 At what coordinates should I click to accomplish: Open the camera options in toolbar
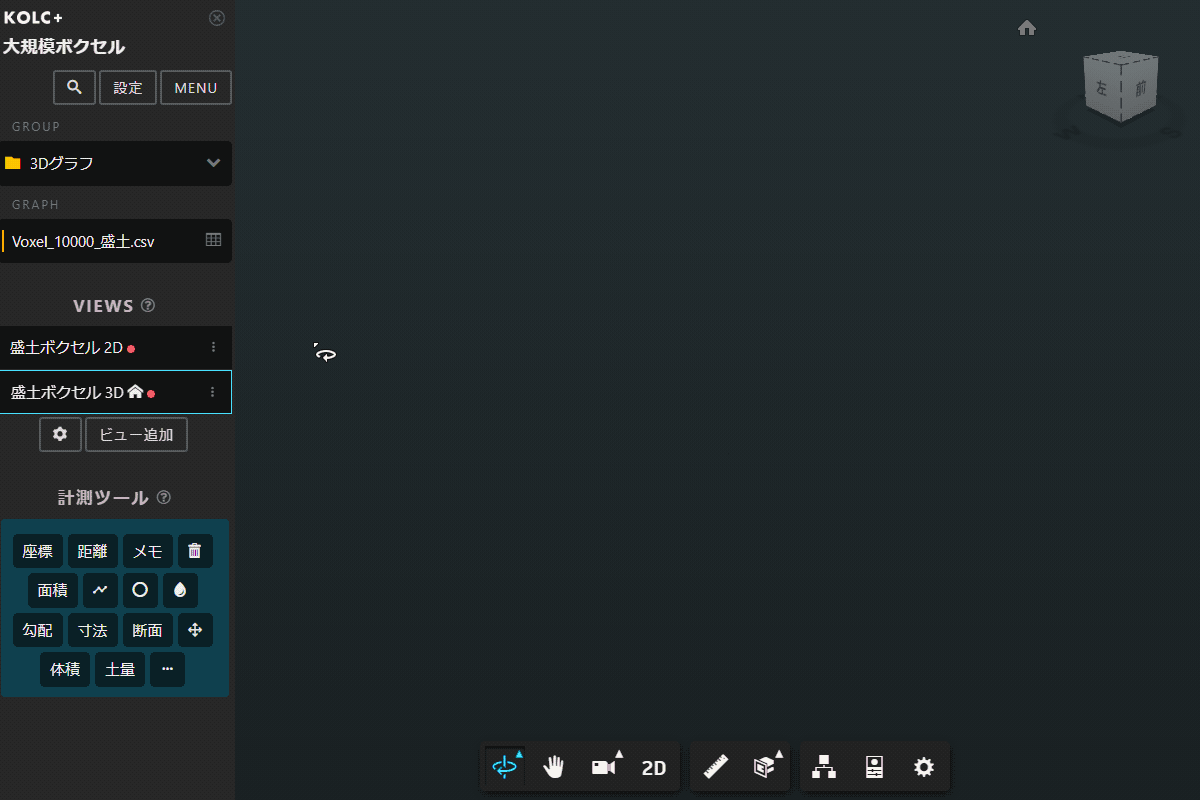[x=604, y=767]
